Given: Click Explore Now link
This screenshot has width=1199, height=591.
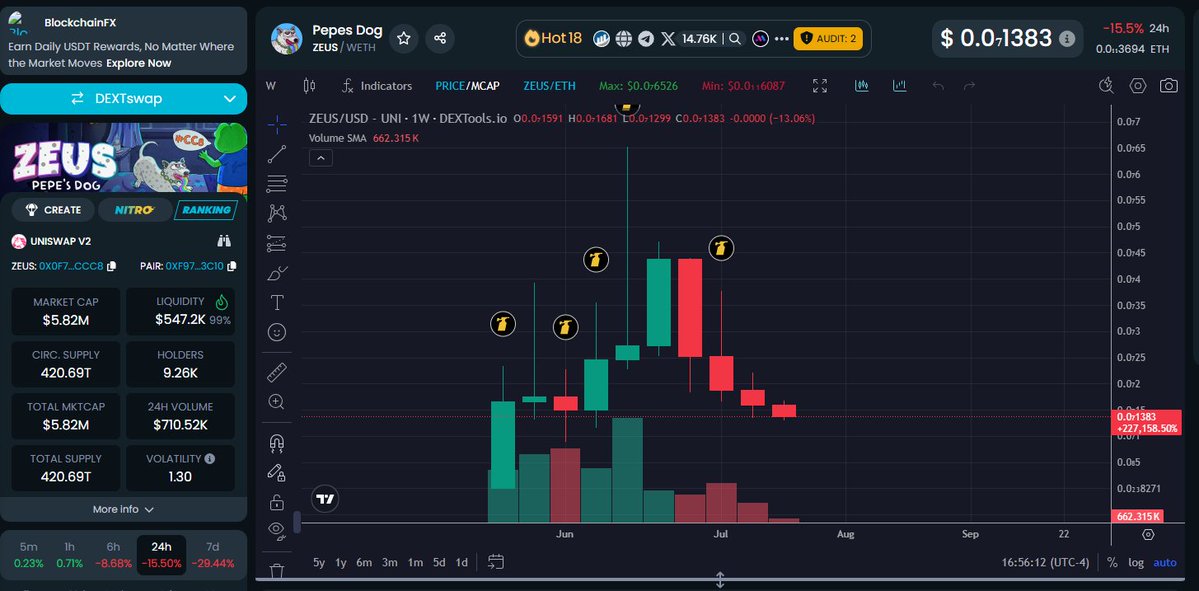Looking at the screenshot, I should pyautogui.click(x=138, y=63).
